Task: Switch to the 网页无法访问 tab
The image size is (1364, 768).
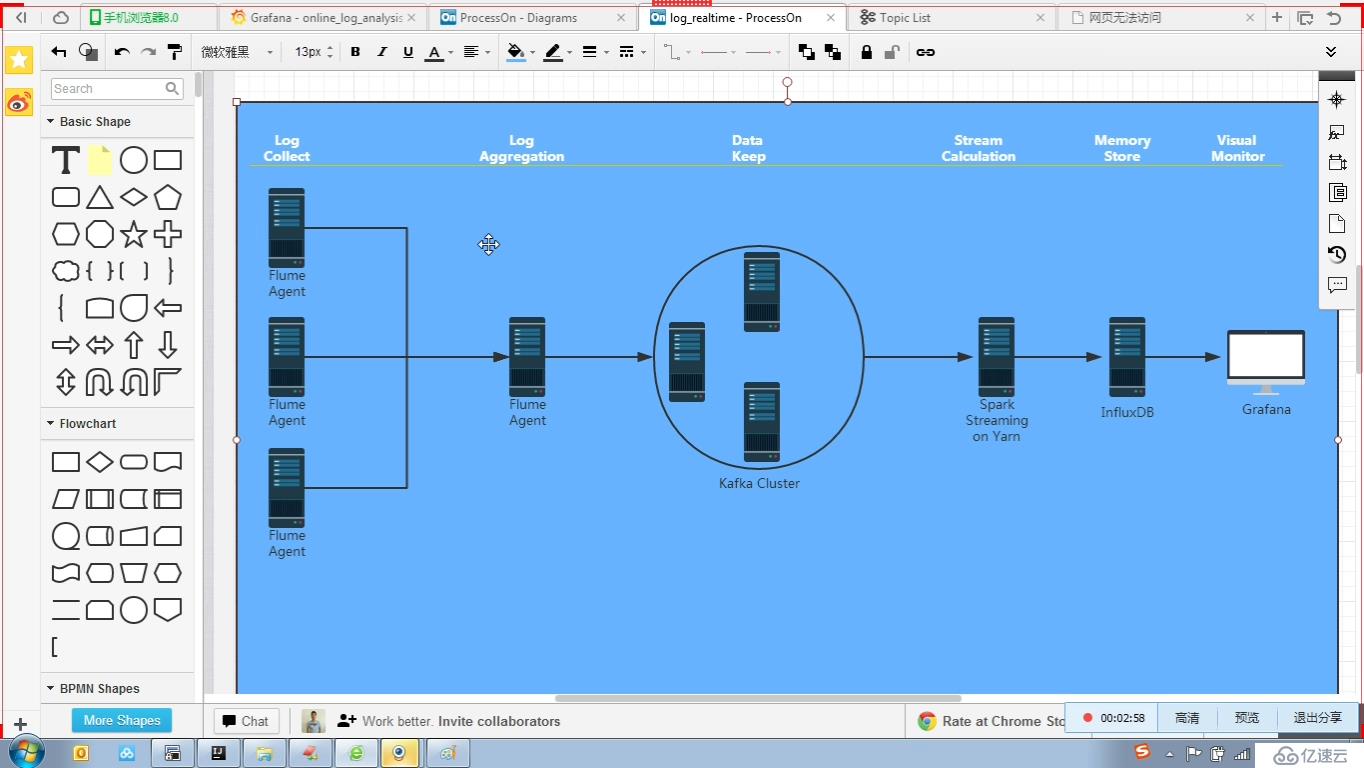Action: pyautogui.click(x=1160, y=18)
